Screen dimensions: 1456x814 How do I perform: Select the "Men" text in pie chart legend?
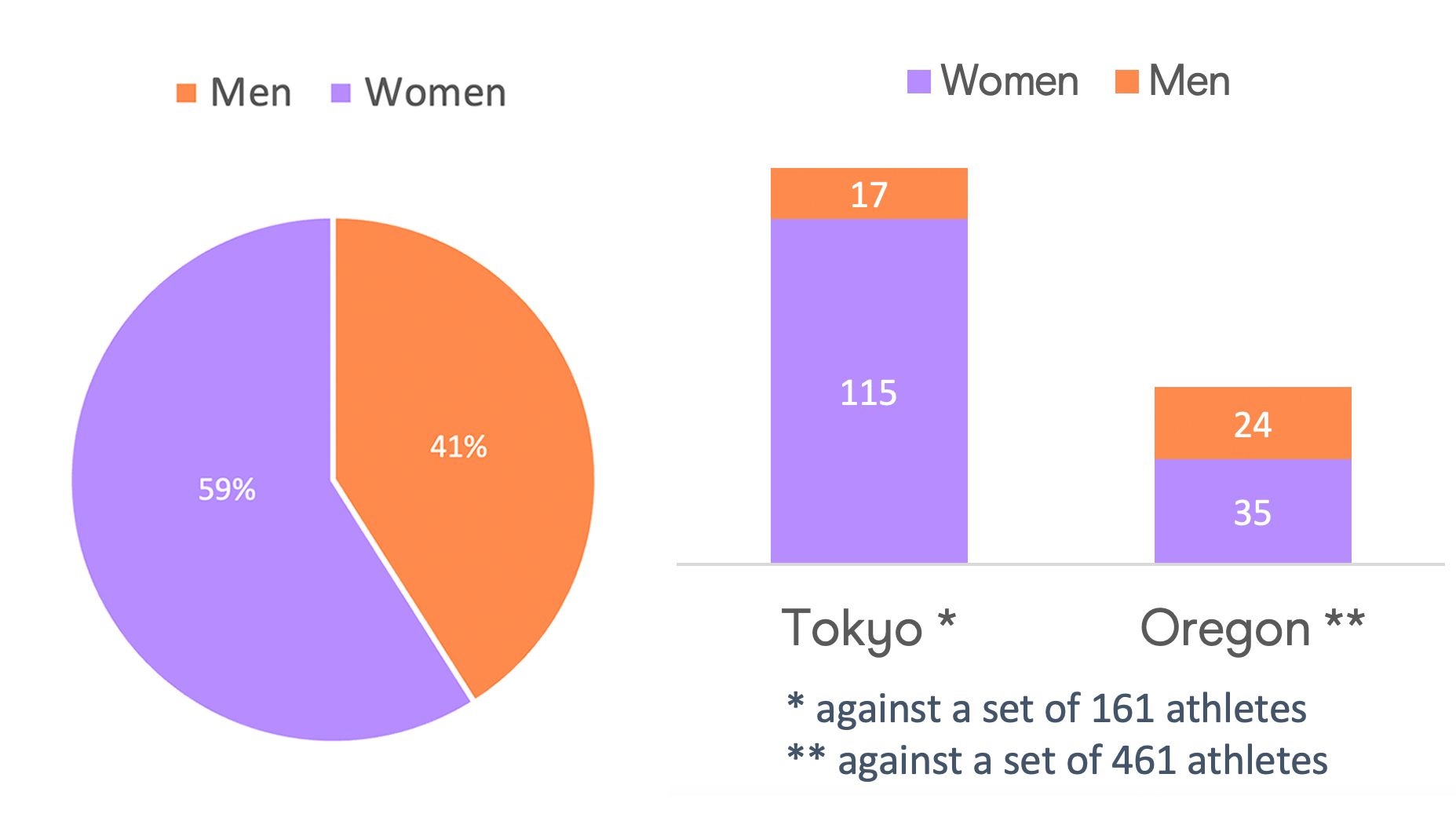[x=251, y=93]
